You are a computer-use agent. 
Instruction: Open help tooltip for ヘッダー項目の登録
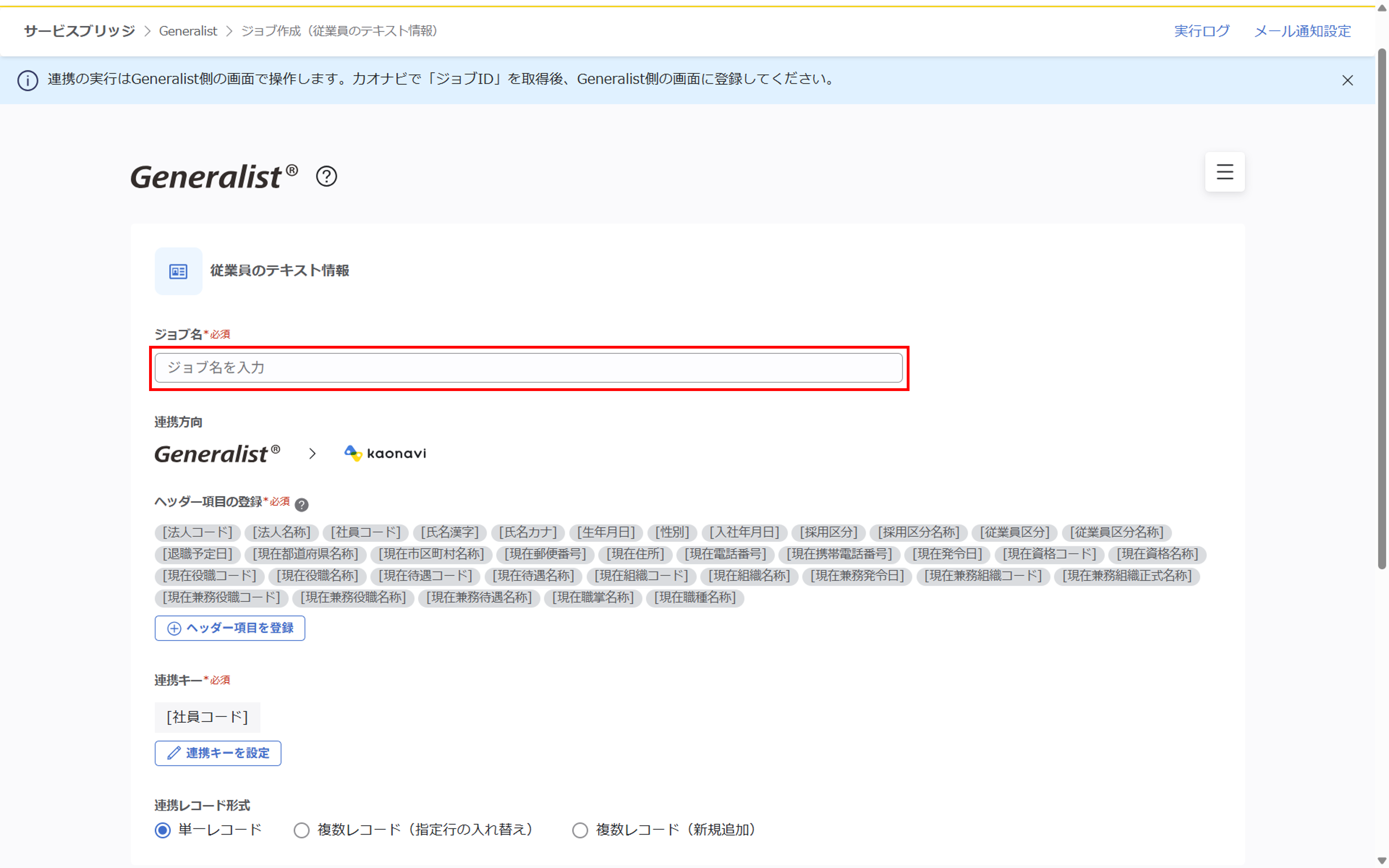(x=301, y=504)
